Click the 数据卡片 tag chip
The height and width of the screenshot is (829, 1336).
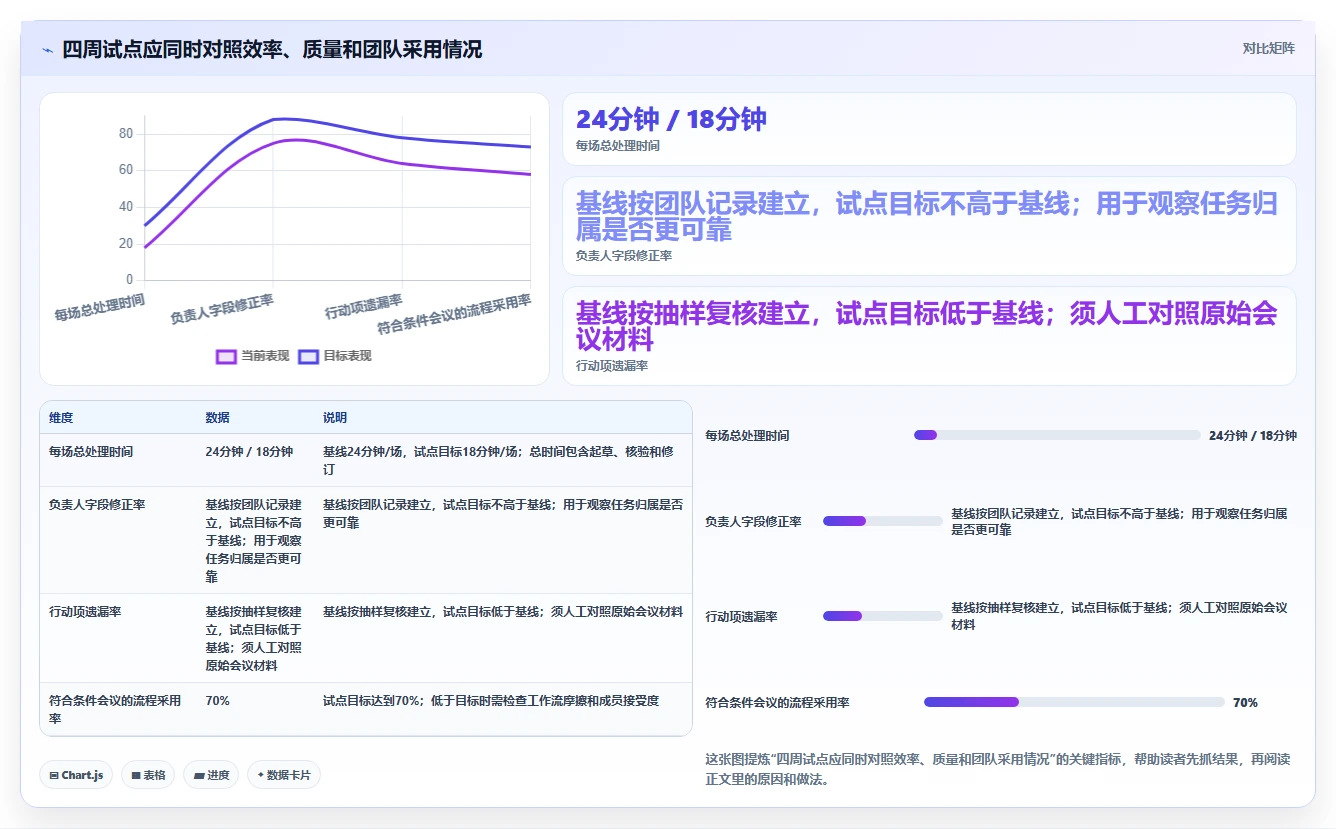coord(284,775)
